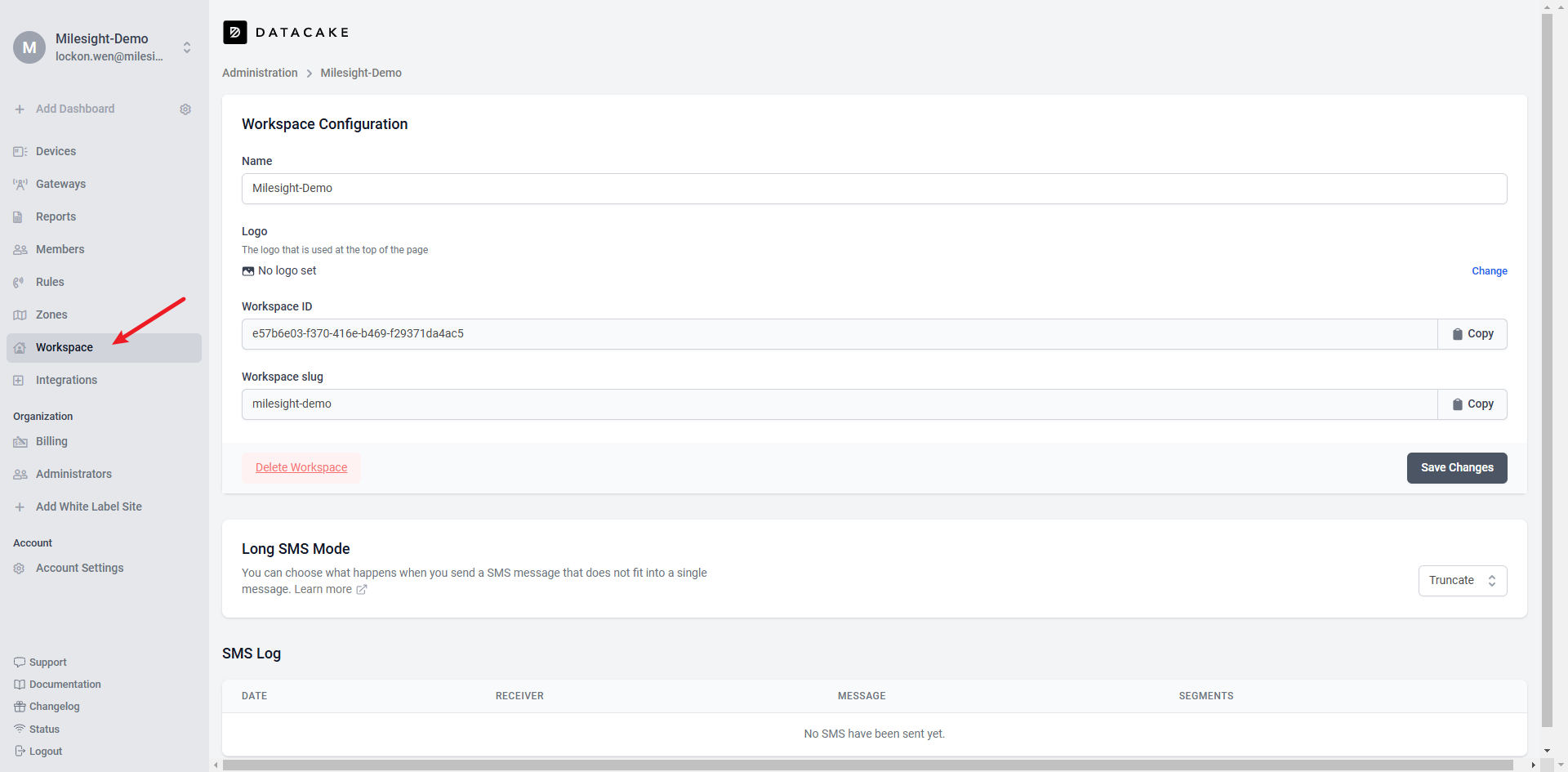
Task: Click the Zones map icon
Action: coord(20,315)
